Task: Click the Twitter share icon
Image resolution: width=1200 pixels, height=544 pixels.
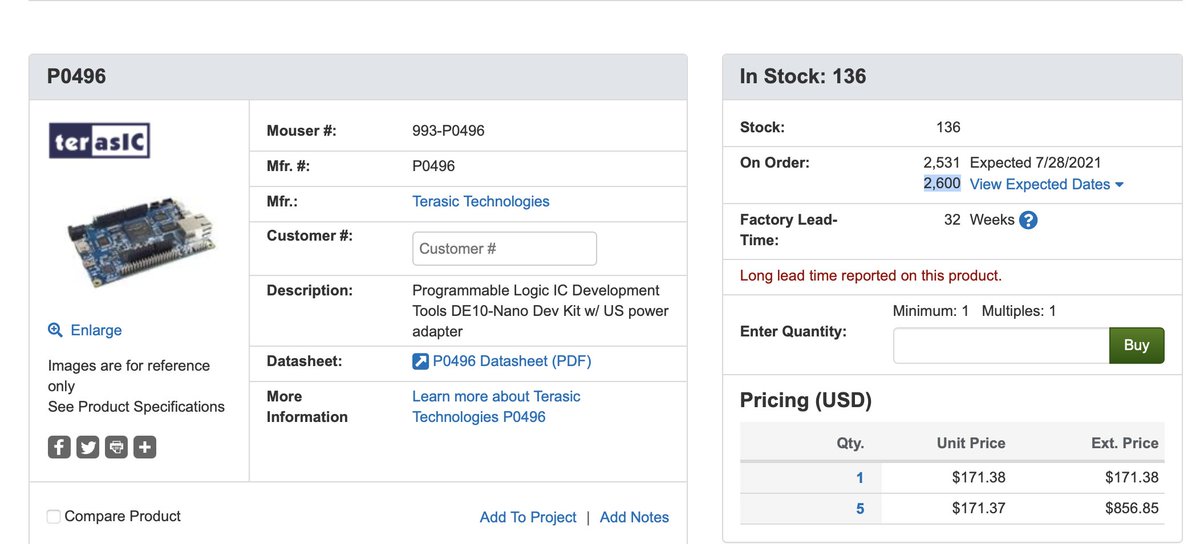Action: pos(88,447)
